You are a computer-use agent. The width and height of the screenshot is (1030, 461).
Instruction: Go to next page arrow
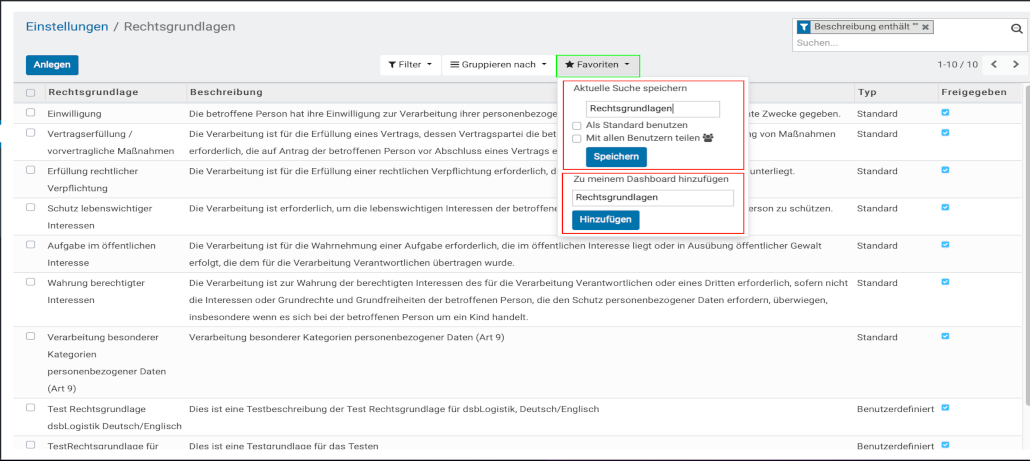click(1016, 65)
